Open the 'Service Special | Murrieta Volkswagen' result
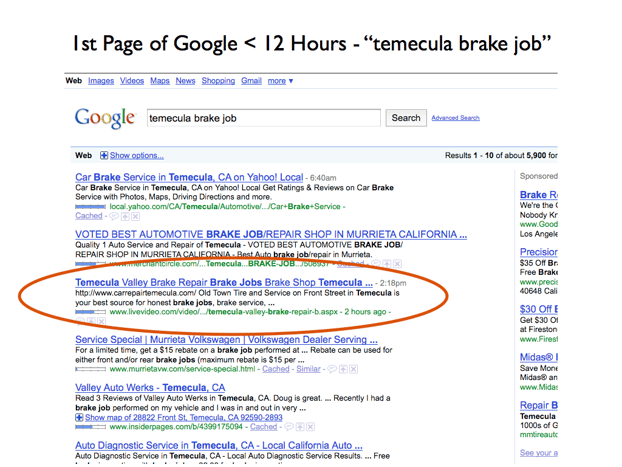Viewport: 622px width, 467px height. coord(226,340)
